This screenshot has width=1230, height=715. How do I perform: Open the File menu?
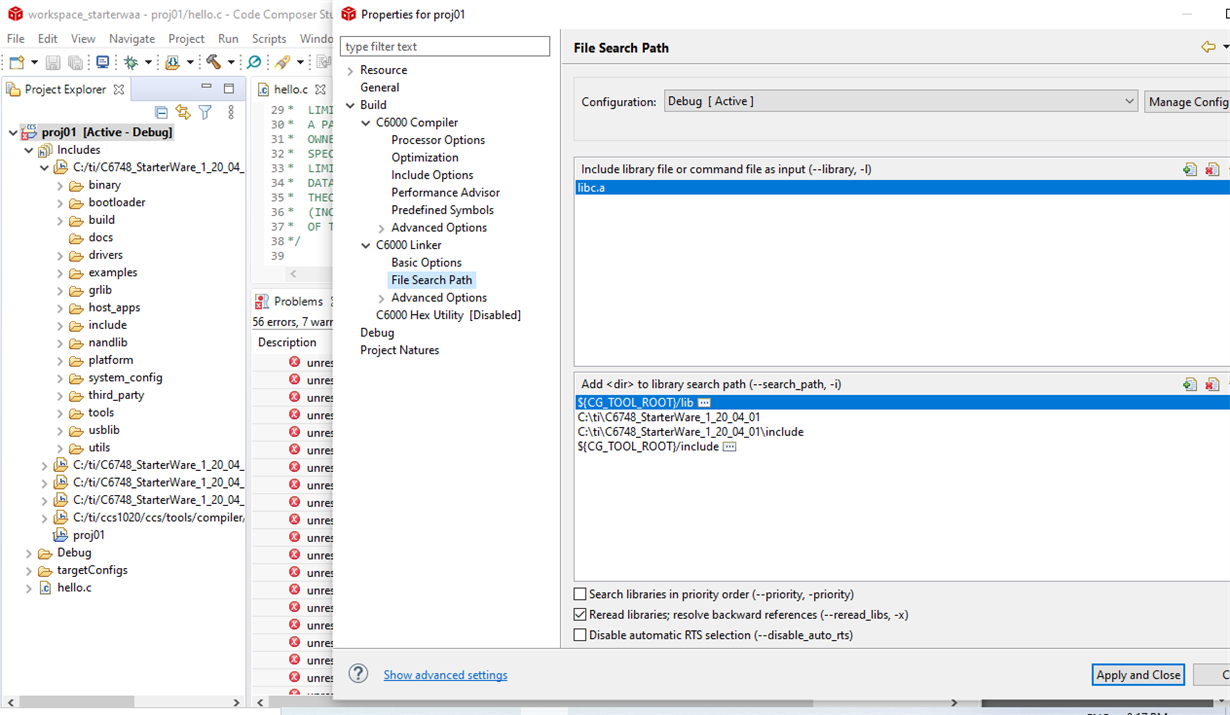tap(16, 38)
